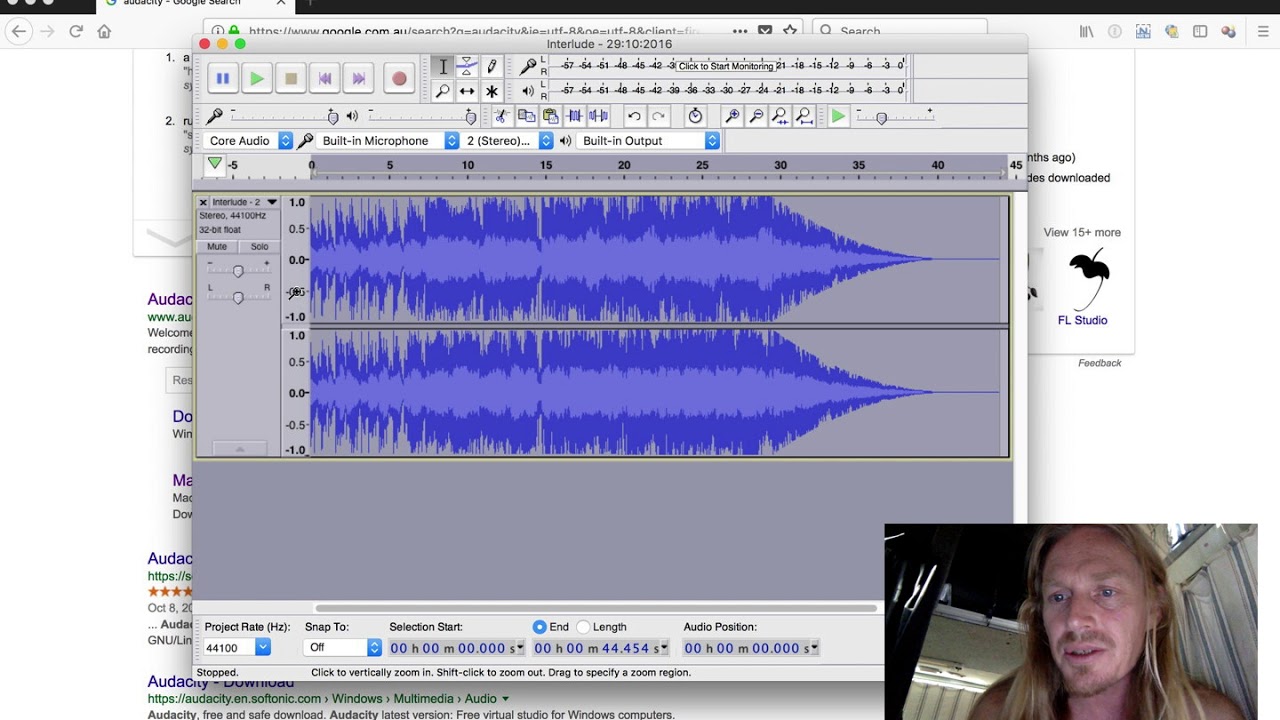Select the Length radio button
Screen dimensions: 1280x720
[x=583, y=627]
